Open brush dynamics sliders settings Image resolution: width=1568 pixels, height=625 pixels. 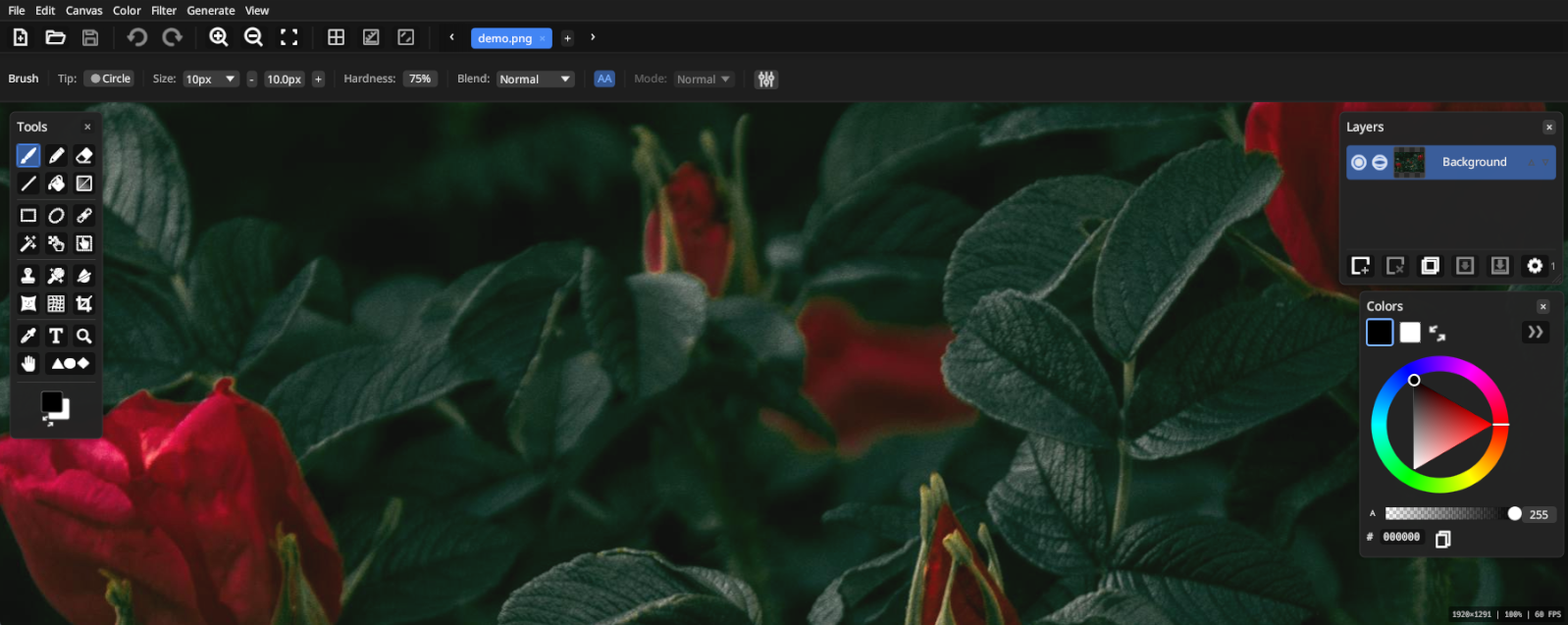766,79
